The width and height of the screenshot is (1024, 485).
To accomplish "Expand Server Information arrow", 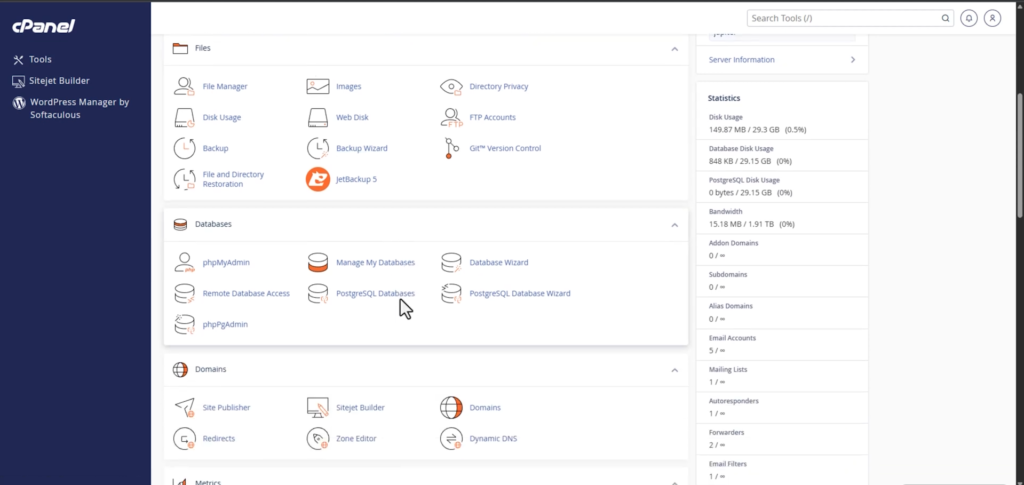I will tap(853, 60).
